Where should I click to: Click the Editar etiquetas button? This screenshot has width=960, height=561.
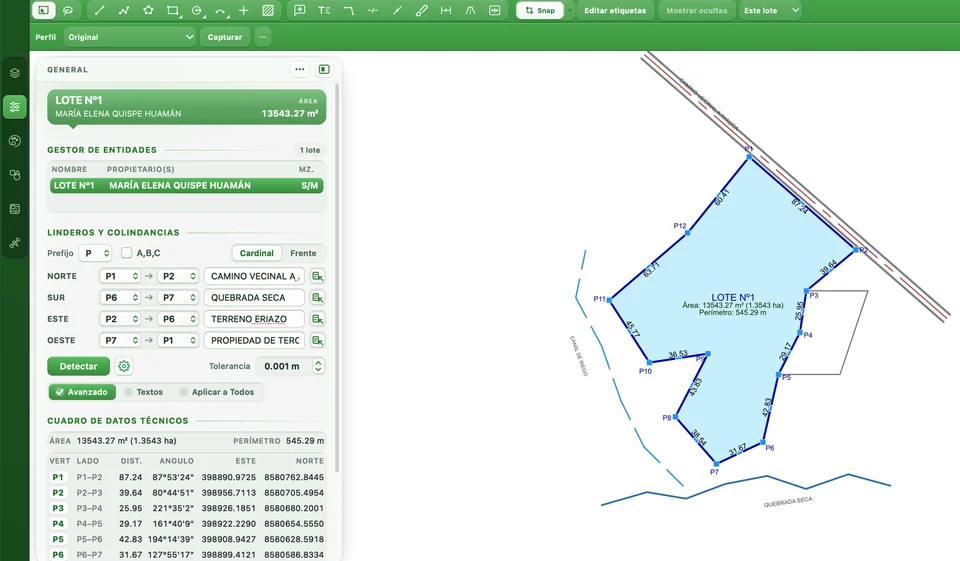(615, 10)
